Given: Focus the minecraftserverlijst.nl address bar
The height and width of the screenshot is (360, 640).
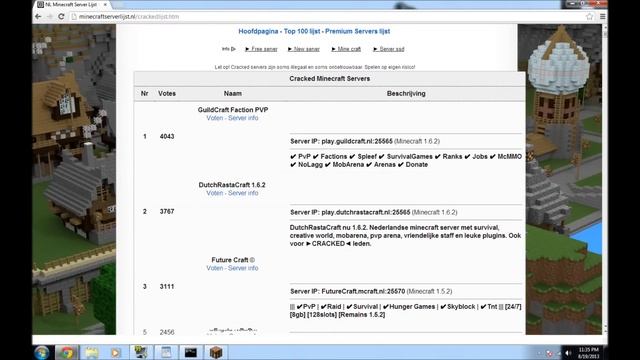Looking at the screenshot, I should pos(327,17).
